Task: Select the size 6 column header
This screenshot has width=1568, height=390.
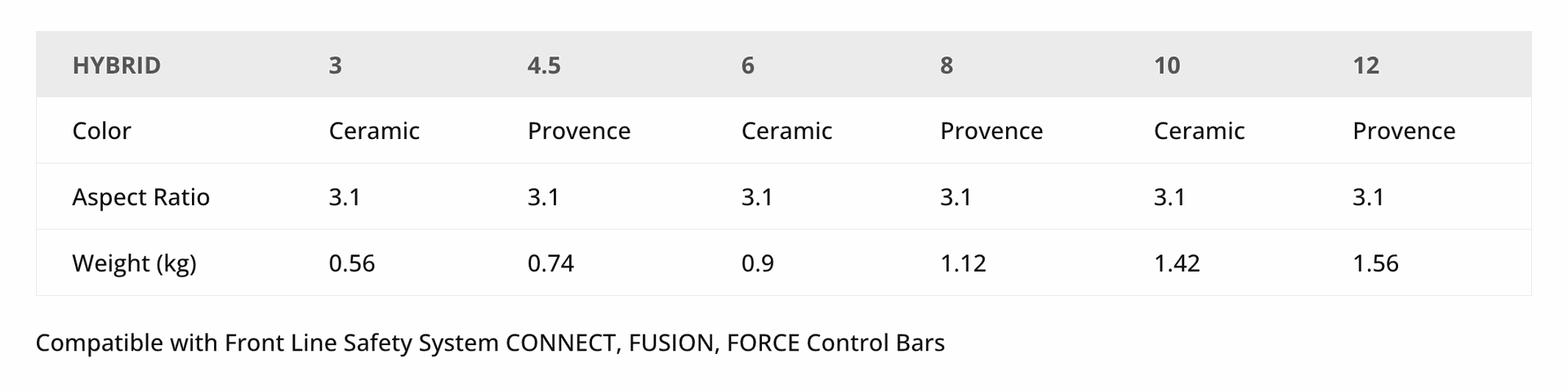Action: 747,65
